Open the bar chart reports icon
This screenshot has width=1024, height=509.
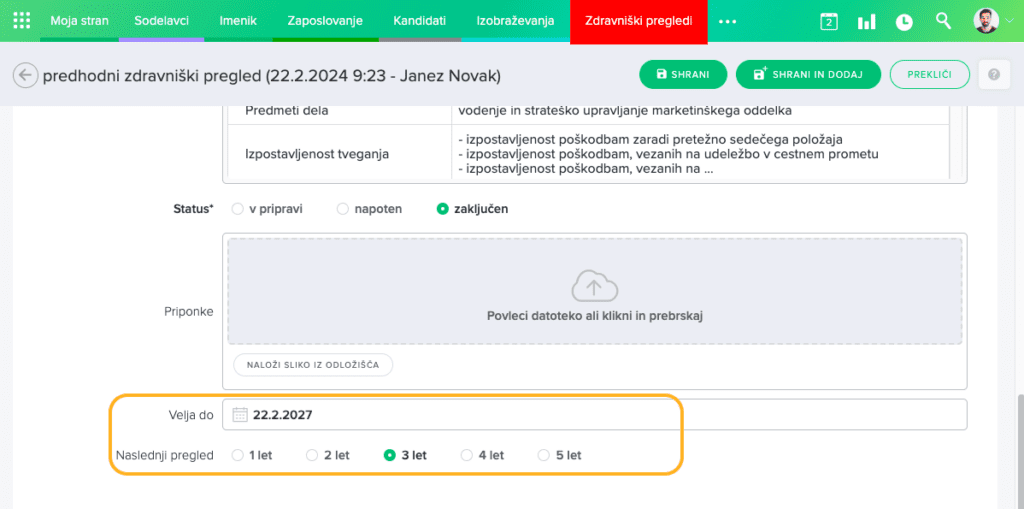866,21
